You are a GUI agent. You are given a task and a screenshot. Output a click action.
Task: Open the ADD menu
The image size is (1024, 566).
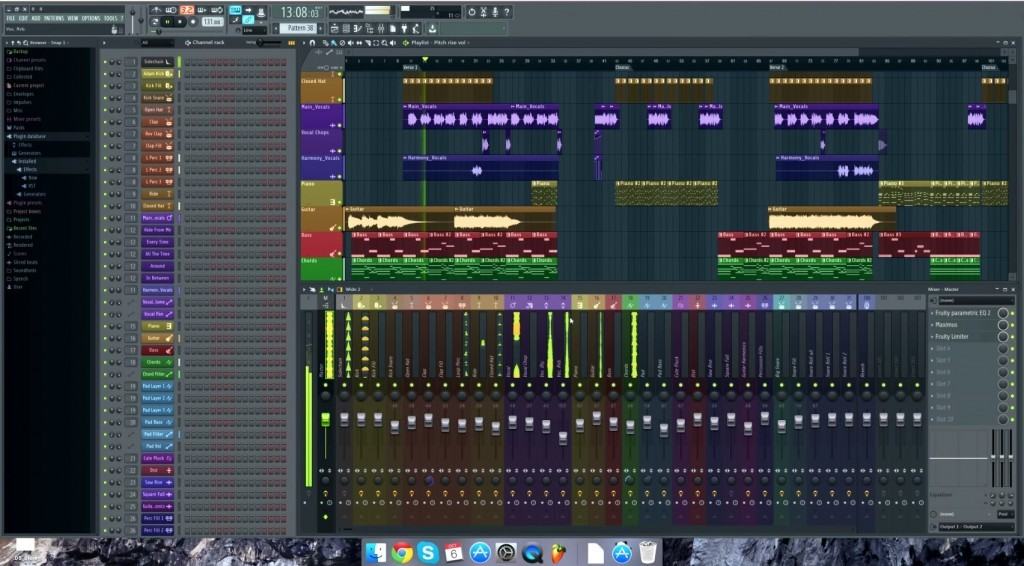[36, 19]
